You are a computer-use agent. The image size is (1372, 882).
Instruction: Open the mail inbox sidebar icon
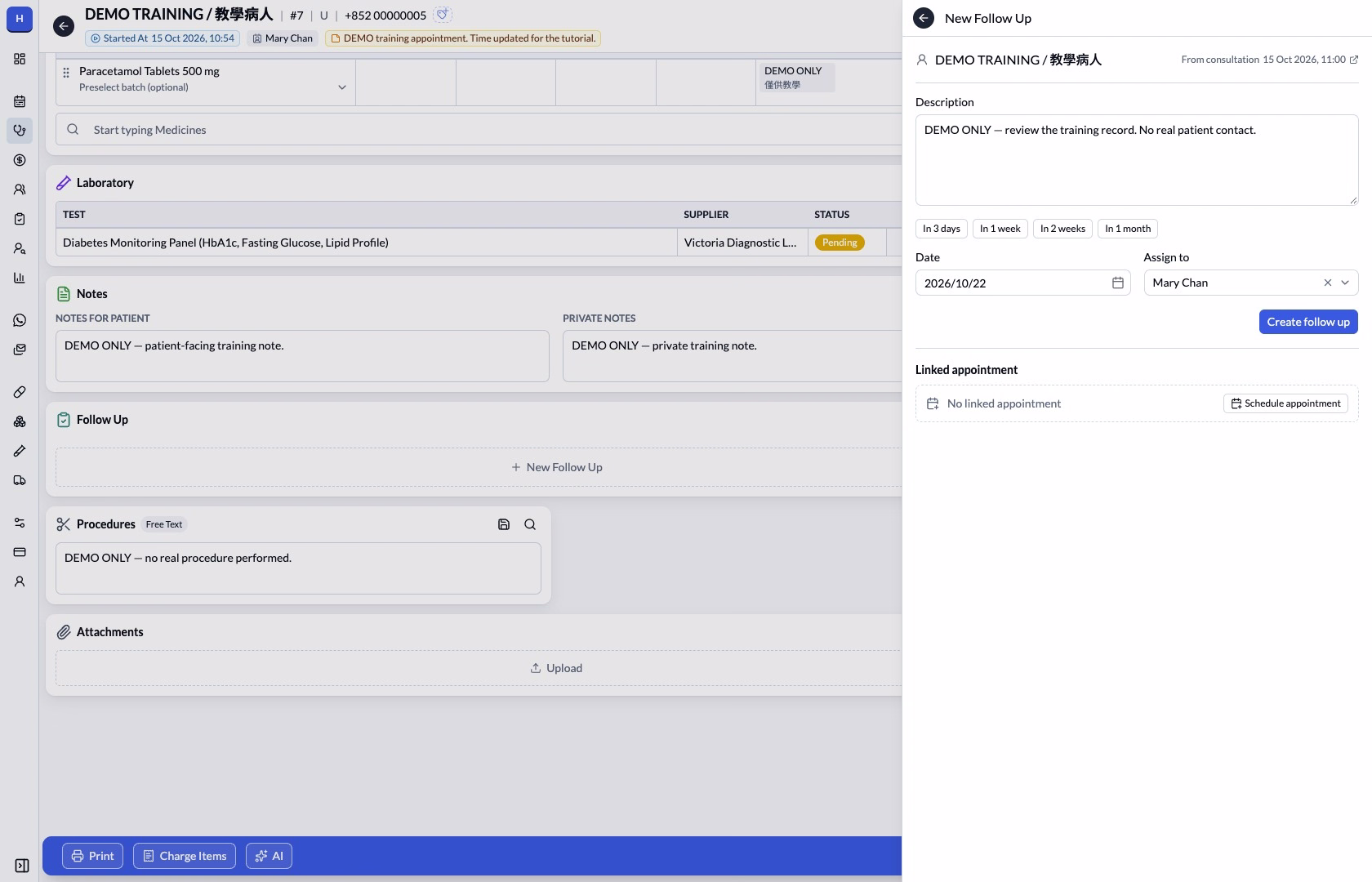tap(20, 350)
